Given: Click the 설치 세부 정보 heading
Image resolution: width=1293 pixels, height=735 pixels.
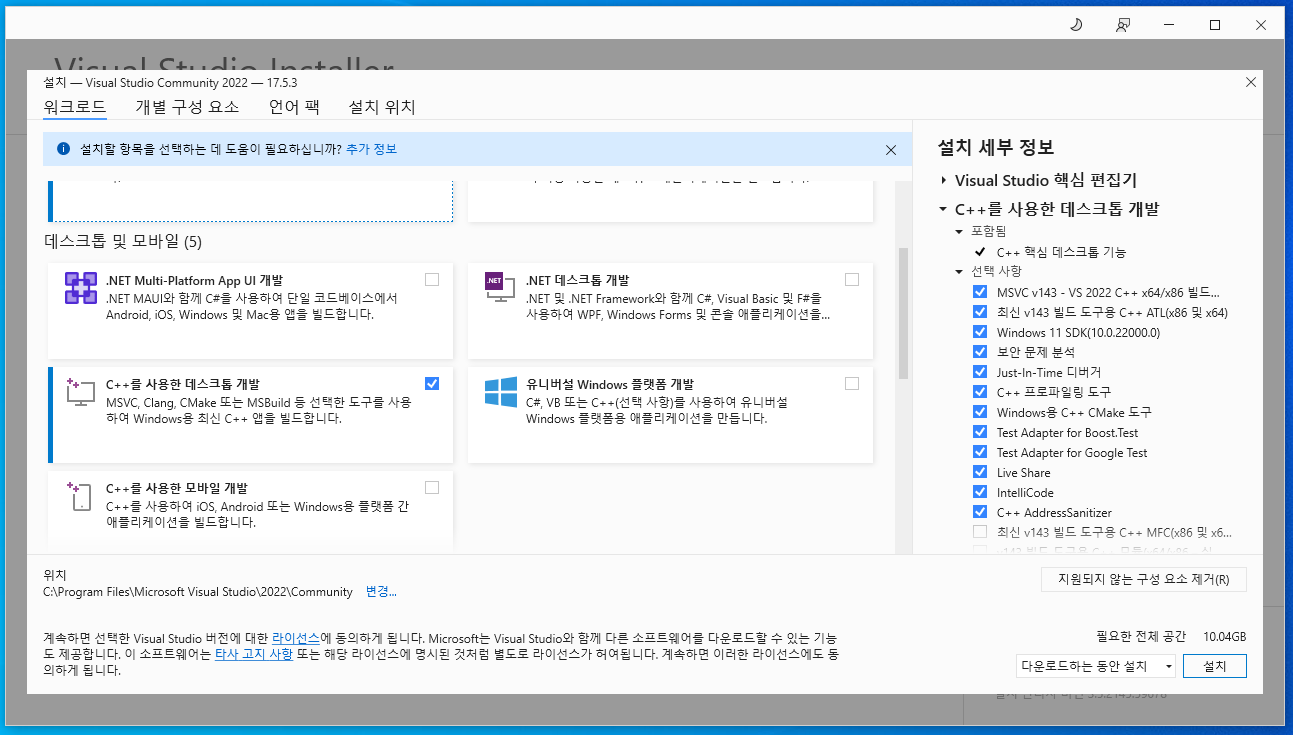Looking at the screenshot, I should pos(996,148).
